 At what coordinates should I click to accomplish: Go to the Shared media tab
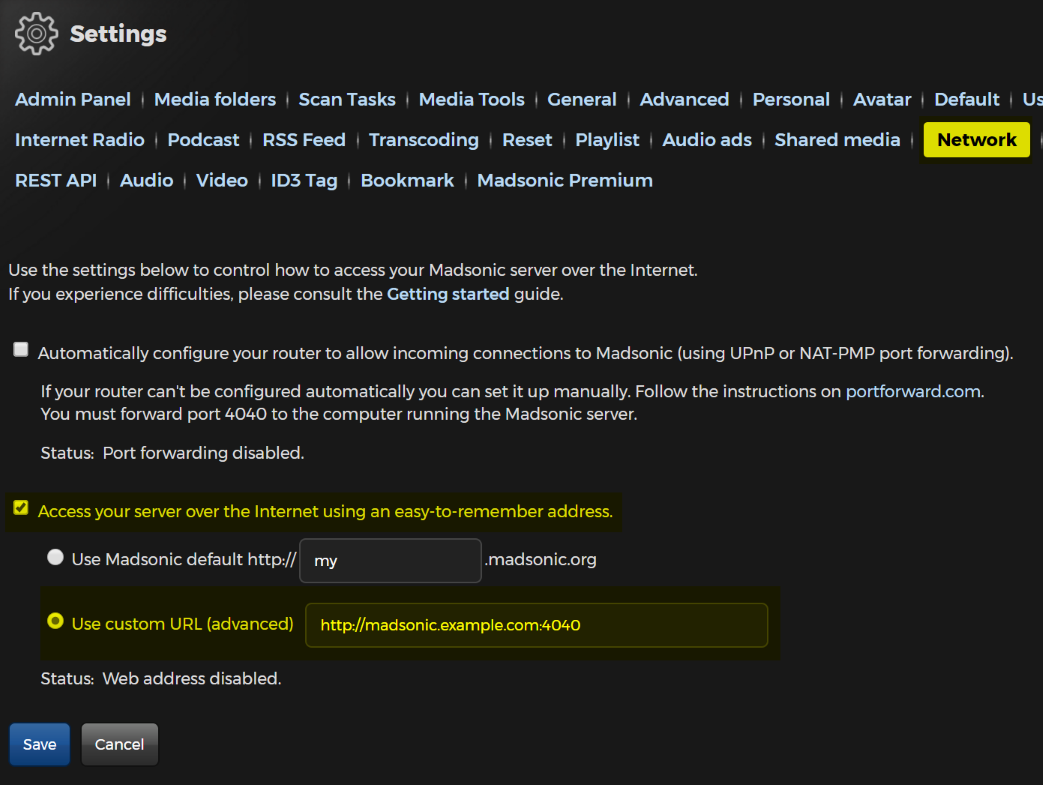838,140
